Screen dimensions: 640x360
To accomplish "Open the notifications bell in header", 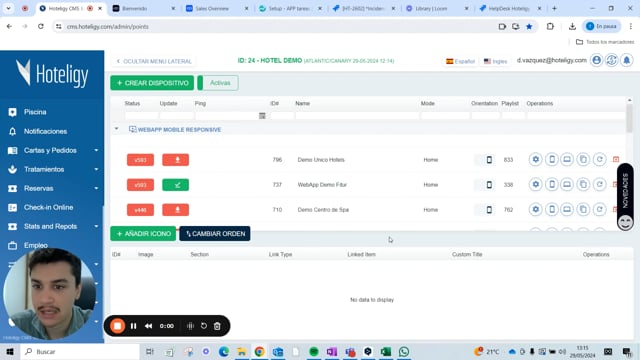I will (x=627, y=60).
